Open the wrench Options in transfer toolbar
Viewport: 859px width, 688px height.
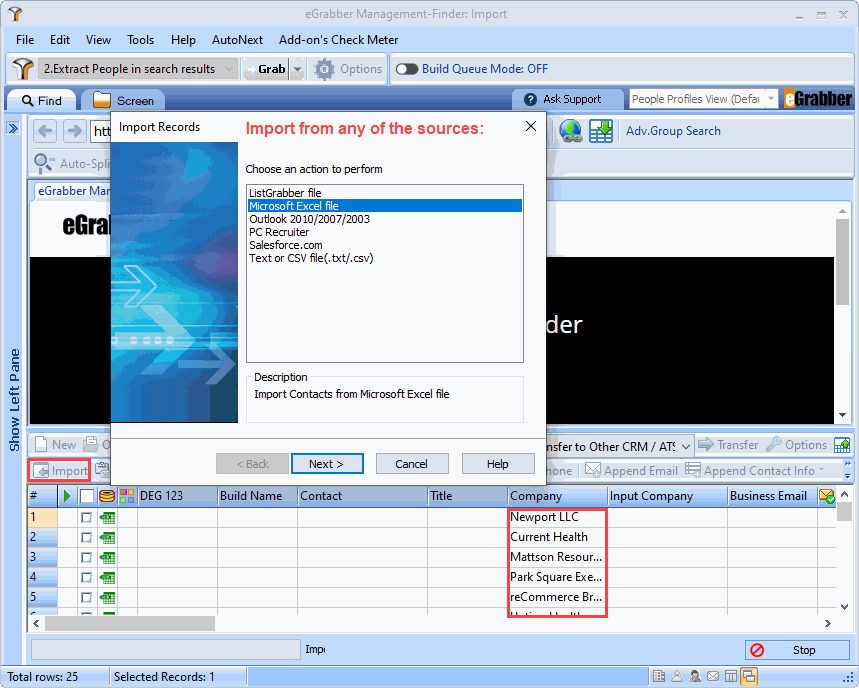click(797, 445)
